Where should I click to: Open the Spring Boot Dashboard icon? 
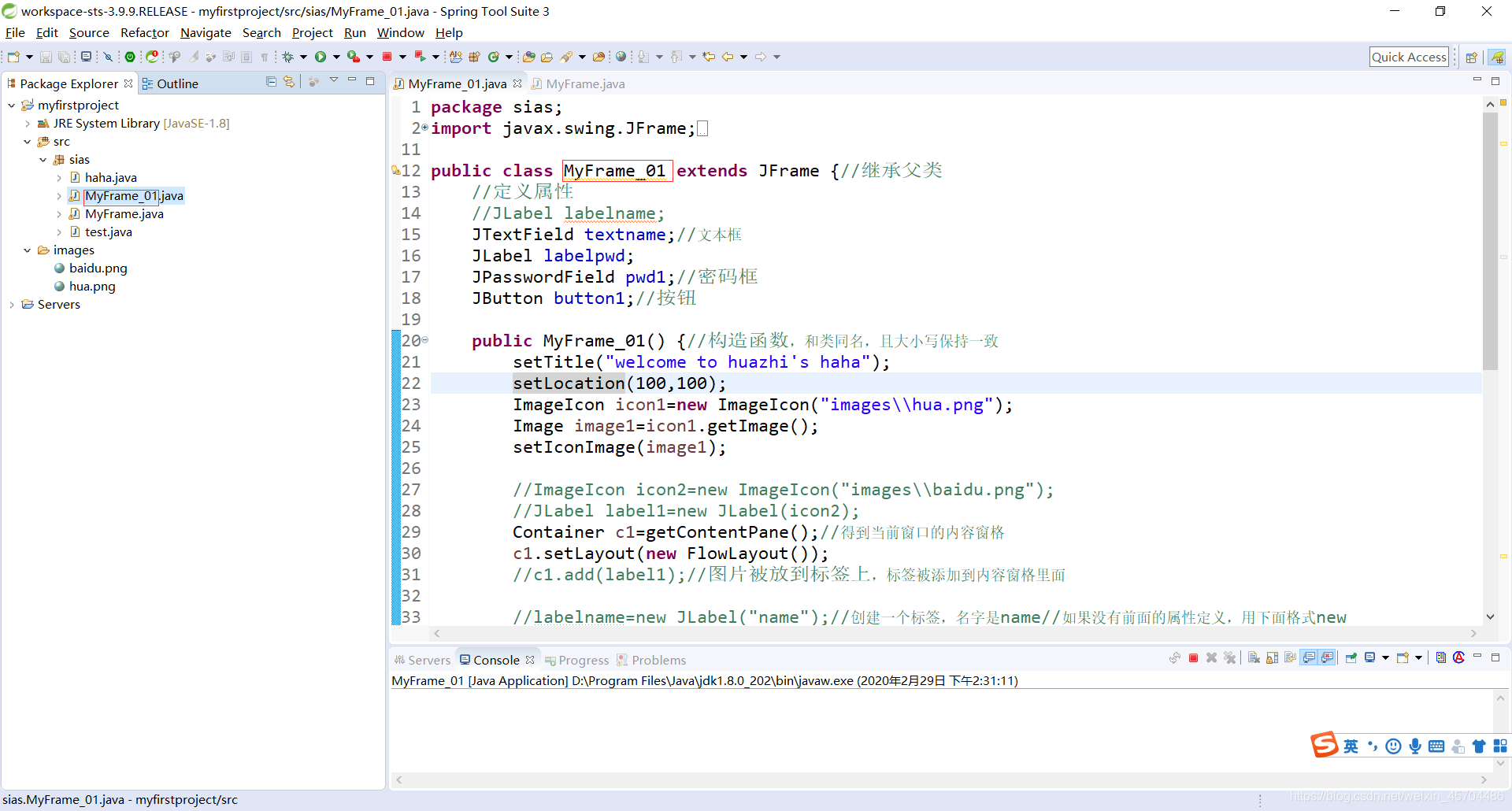(x=130, y=57)
